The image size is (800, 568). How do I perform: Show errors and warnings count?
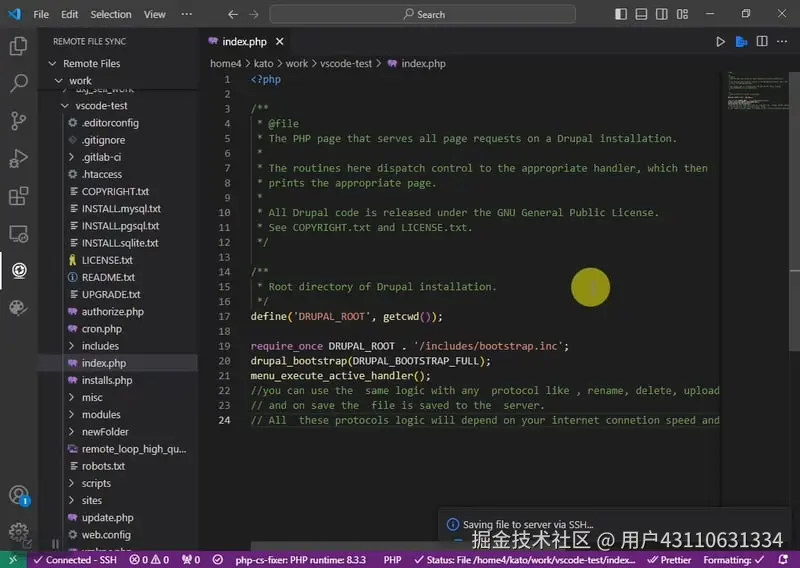(149, 560)
